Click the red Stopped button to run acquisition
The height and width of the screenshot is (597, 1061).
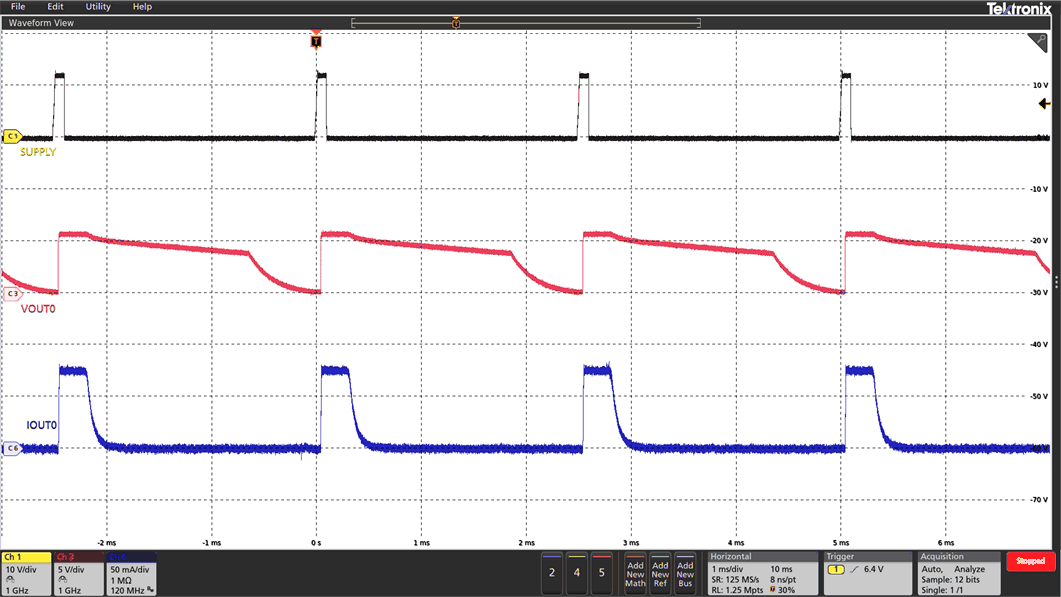coord(1032,563)
